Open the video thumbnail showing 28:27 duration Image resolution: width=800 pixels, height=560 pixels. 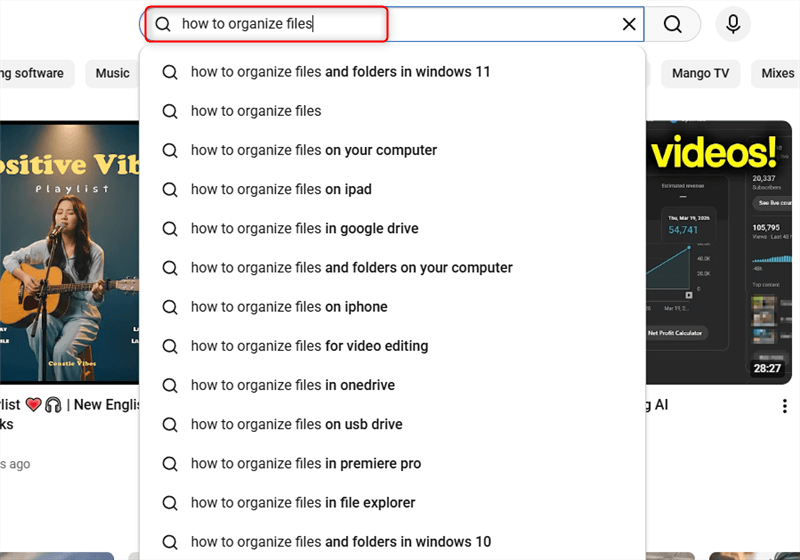click(719, 252)
